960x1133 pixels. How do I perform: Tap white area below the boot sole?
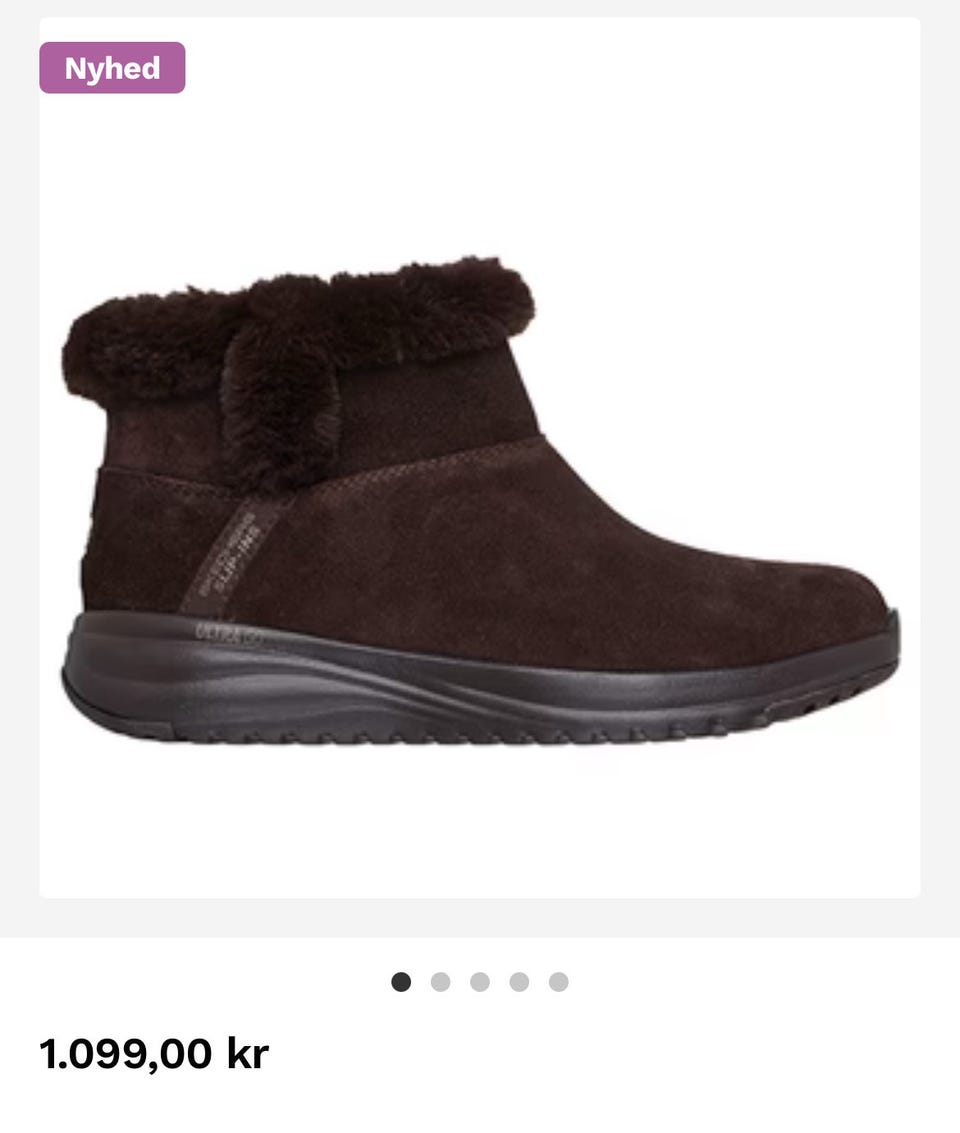tap(480, 824)
